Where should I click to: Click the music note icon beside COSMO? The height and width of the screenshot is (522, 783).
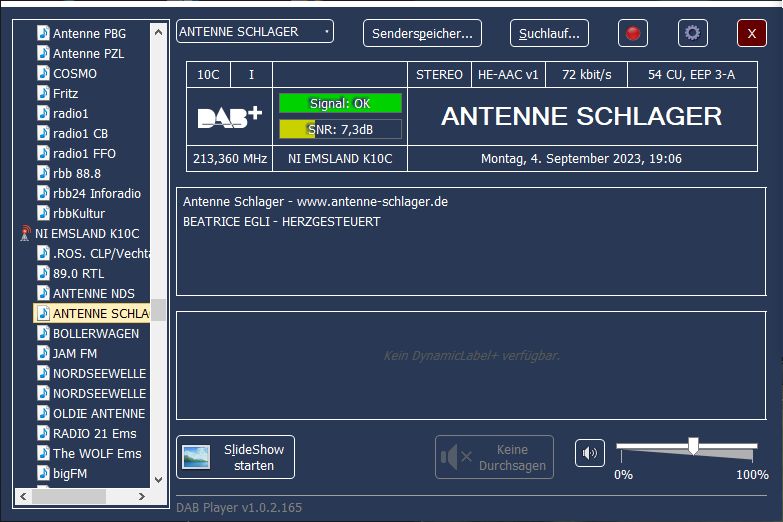pyautogui.click(x=43, y=73)
